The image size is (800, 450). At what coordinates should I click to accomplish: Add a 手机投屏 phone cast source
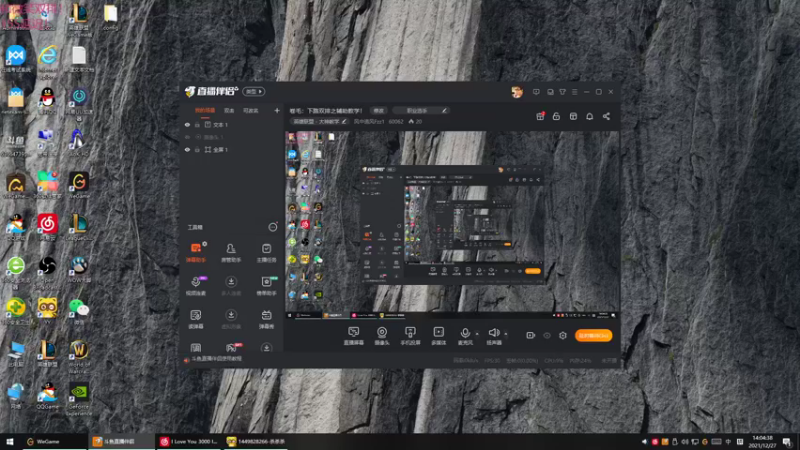click(x=410, y=336)
